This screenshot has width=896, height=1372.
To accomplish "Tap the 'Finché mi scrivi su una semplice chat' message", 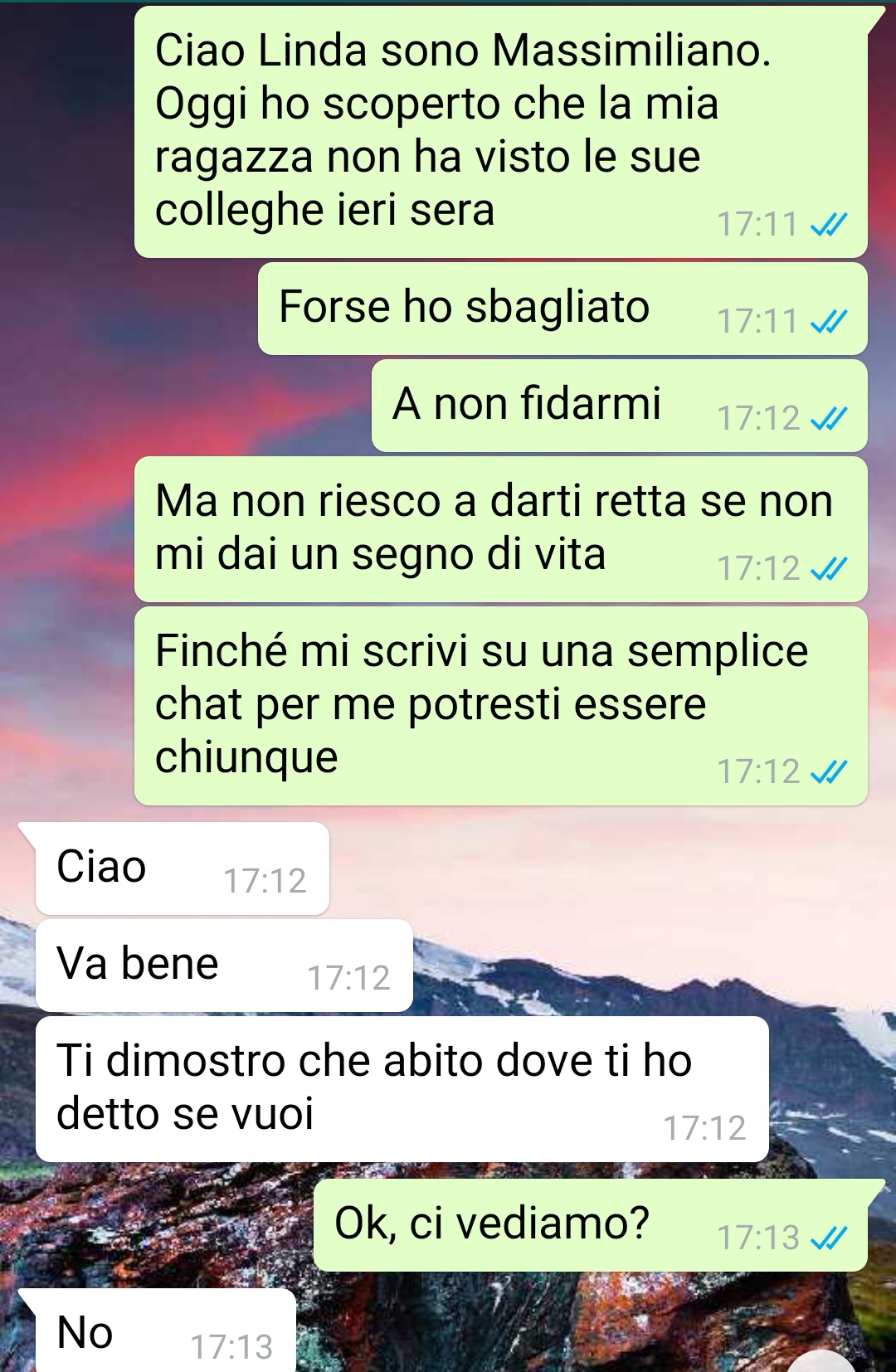I will (501, 706).
